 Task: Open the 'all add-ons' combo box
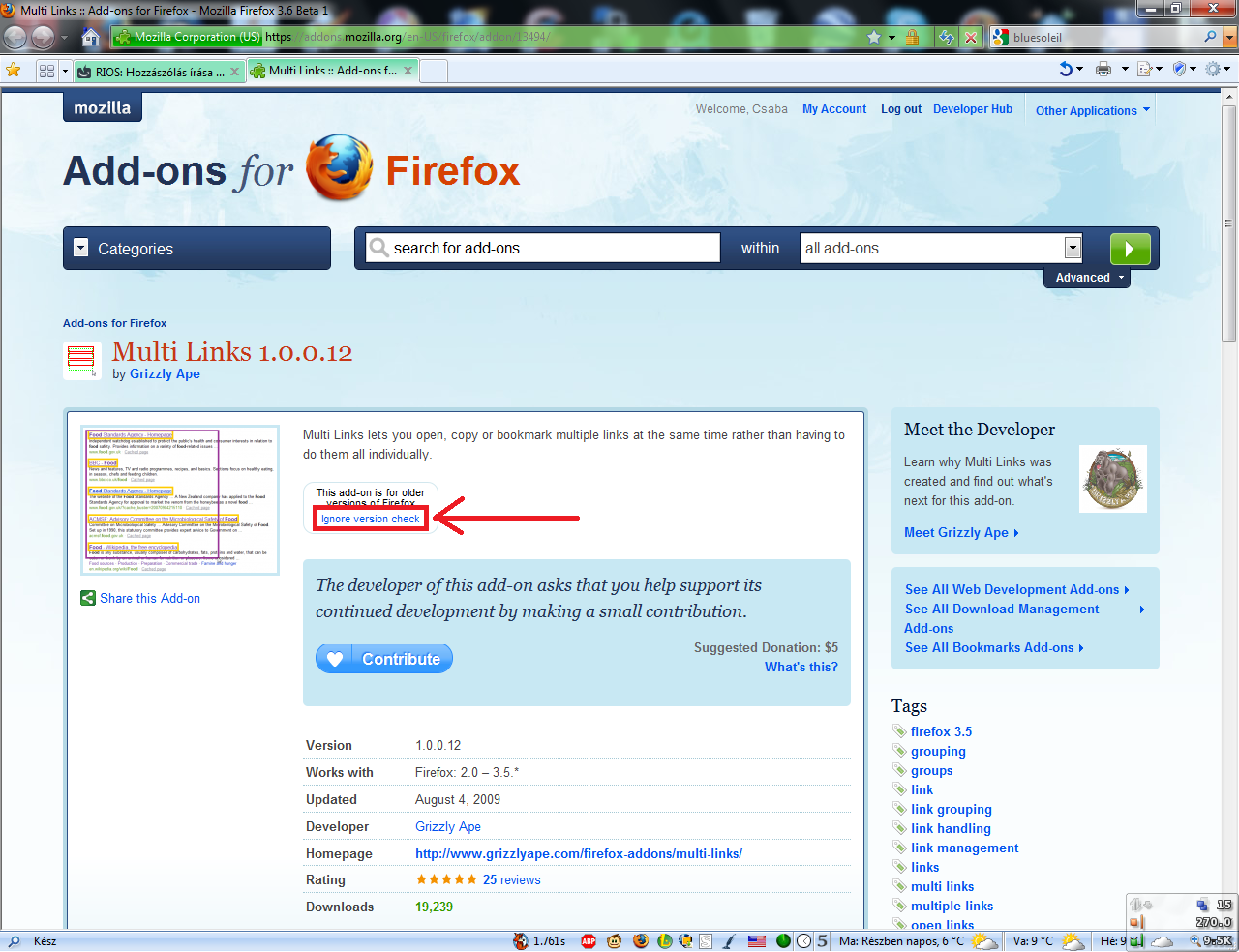pos(941,248)
